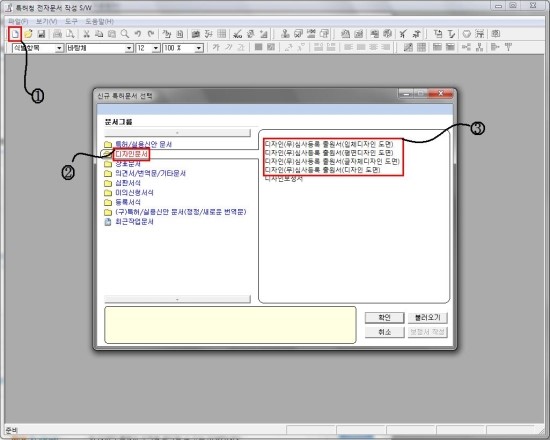550x440 pixels.
Task: Select the 디자인문서 folder
Action: tap(132, 154)
